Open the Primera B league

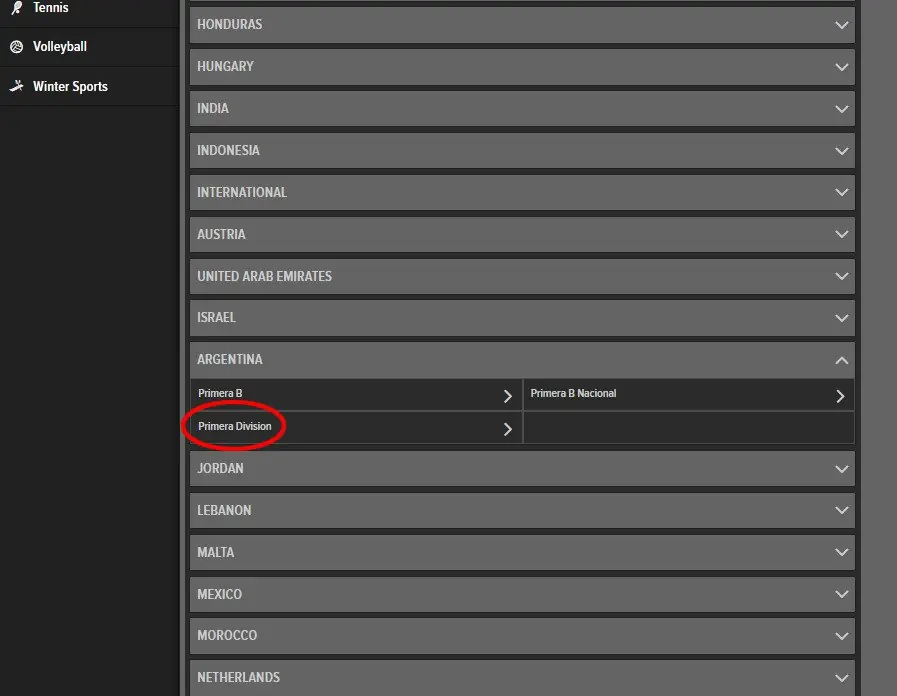(356, 395)
